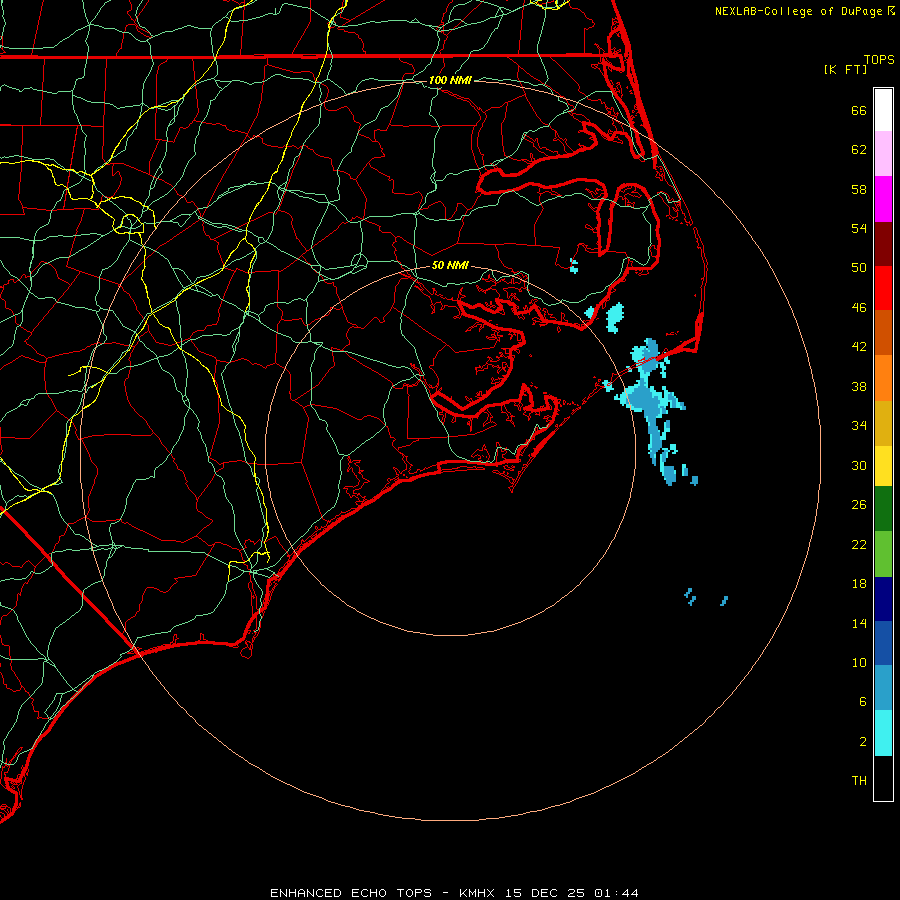Click the cyan echo cell over Pamlico Sound

tap(615, 316)
